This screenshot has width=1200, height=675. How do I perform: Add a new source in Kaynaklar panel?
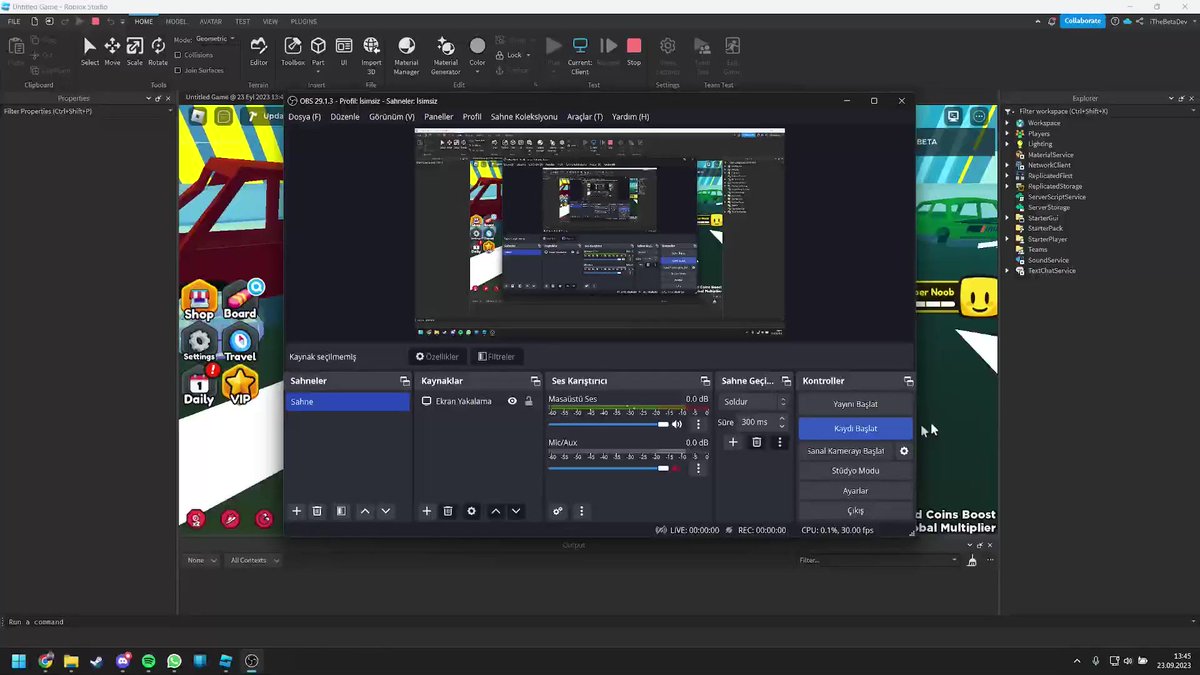click(427, 511)
